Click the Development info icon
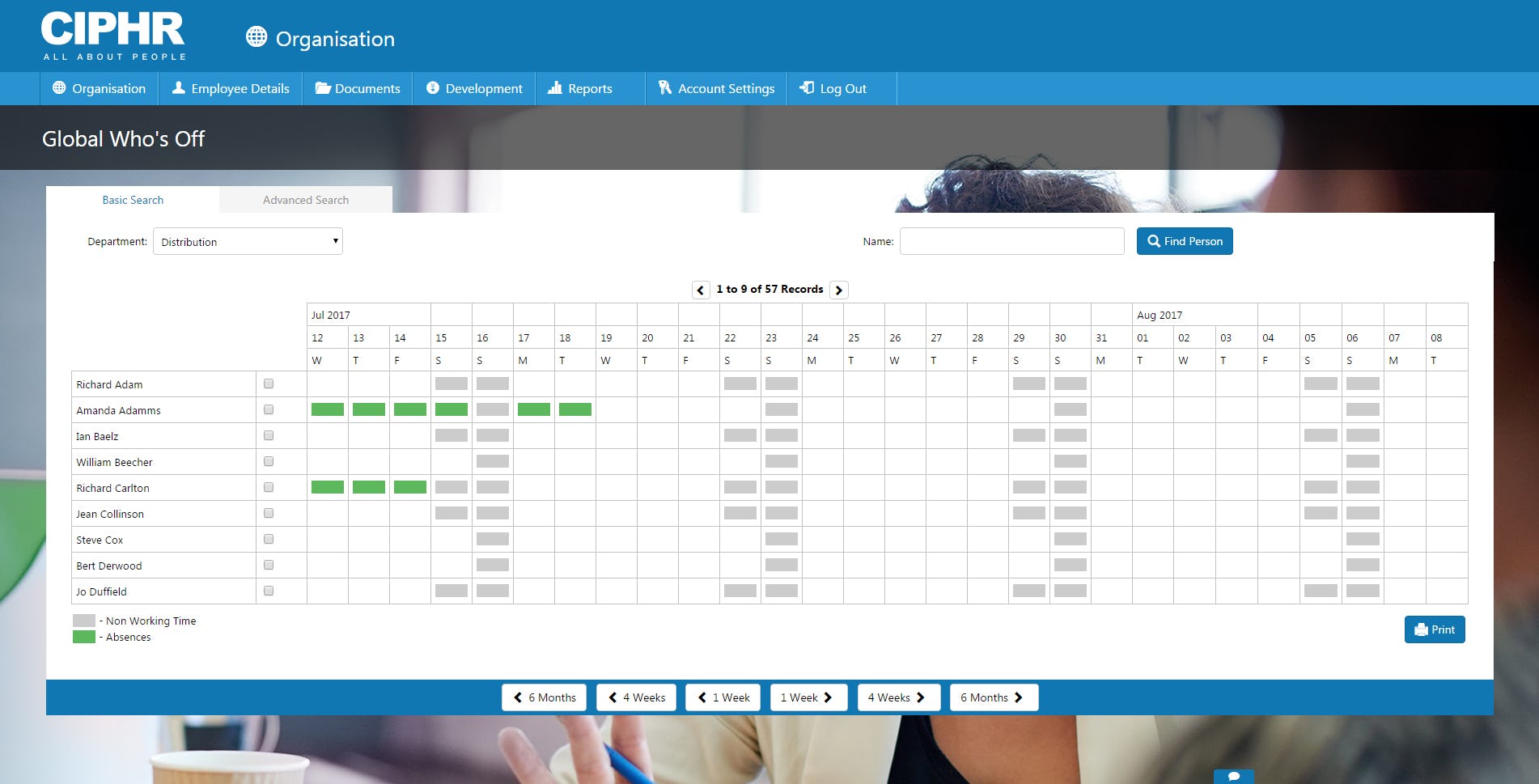The height and width of the screenshot is (784, 1539). click(431, 88)
